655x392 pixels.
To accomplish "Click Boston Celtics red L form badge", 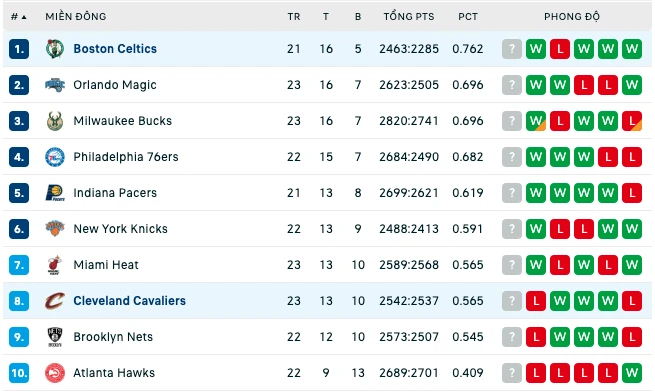I will tap(560, 49).
